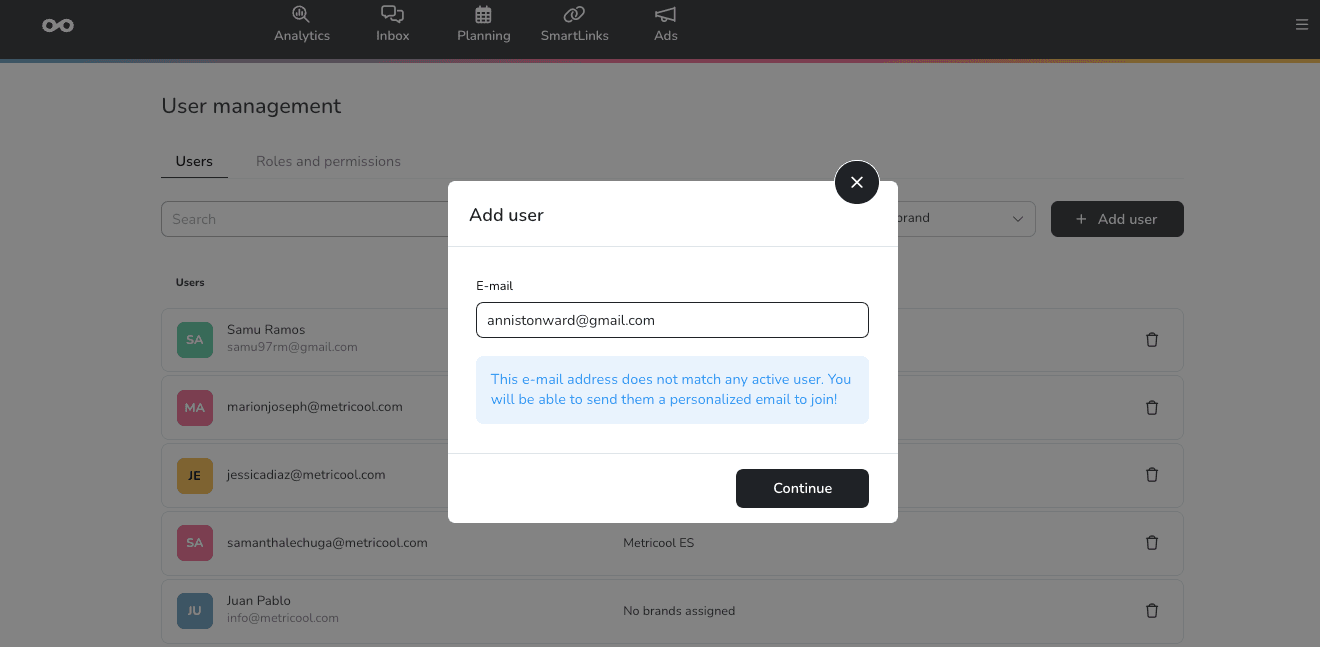Open the Ads section
The width and height of the screenshot is (1320, 647).
pos(665,24)
